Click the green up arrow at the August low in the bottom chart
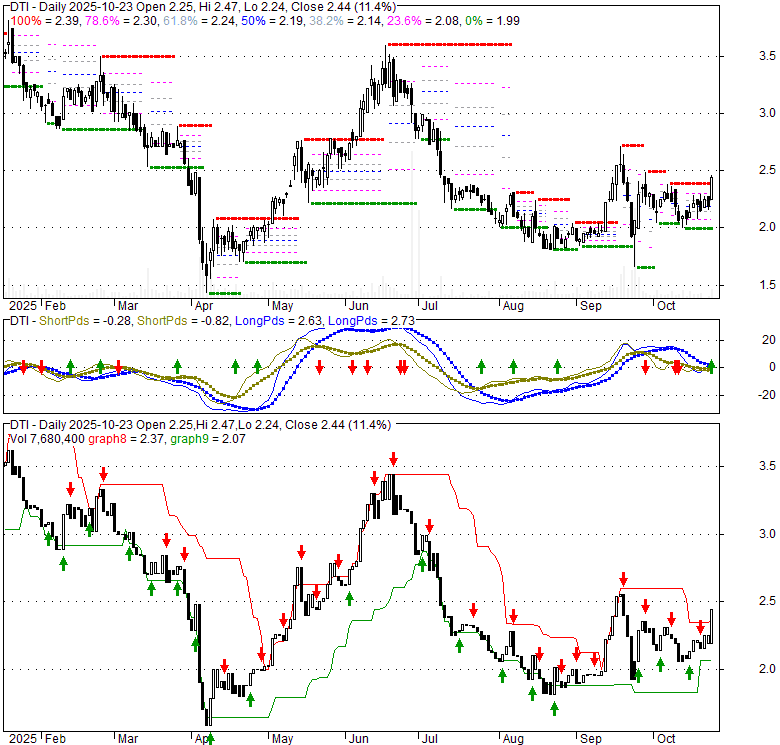Image resolution: width=780 pixels, height=745 pixels. pyautogui.click(x=553, y=708)
